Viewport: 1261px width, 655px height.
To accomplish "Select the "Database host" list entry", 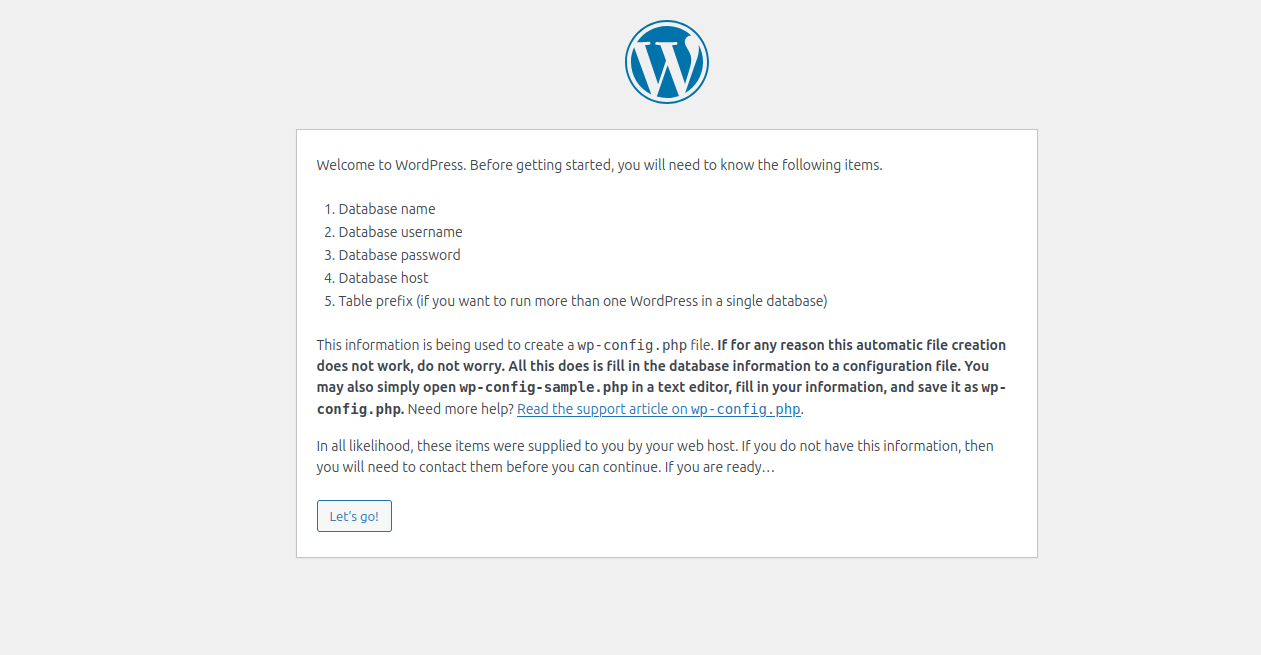I will pyautogui.click(x=383, y=278).
